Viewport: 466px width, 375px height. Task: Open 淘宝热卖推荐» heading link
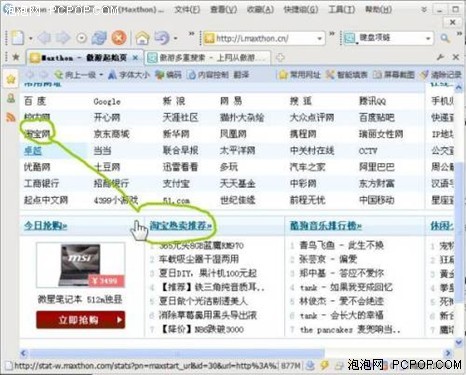(x=180, y=226)
